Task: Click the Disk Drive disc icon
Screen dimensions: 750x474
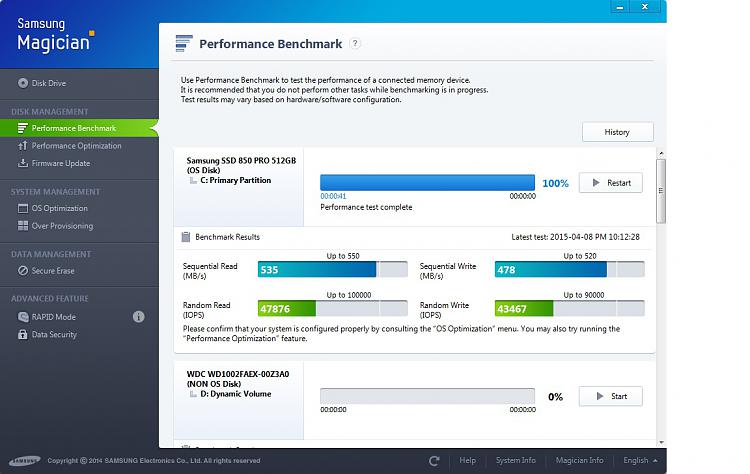Action: 22,83
